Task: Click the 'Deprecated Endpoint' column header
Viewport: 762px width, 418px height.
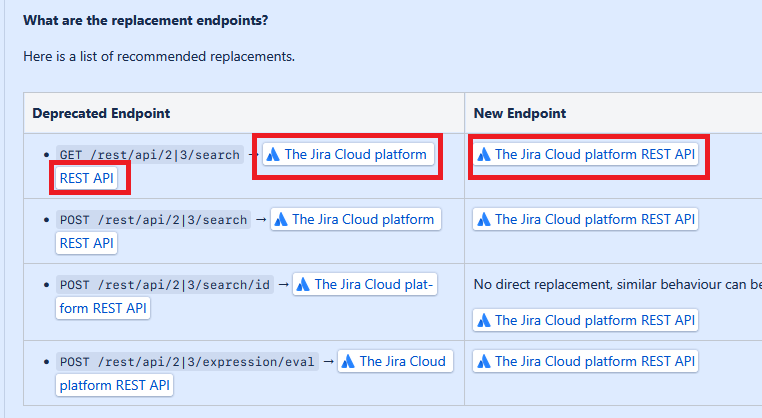Action: 101,114
